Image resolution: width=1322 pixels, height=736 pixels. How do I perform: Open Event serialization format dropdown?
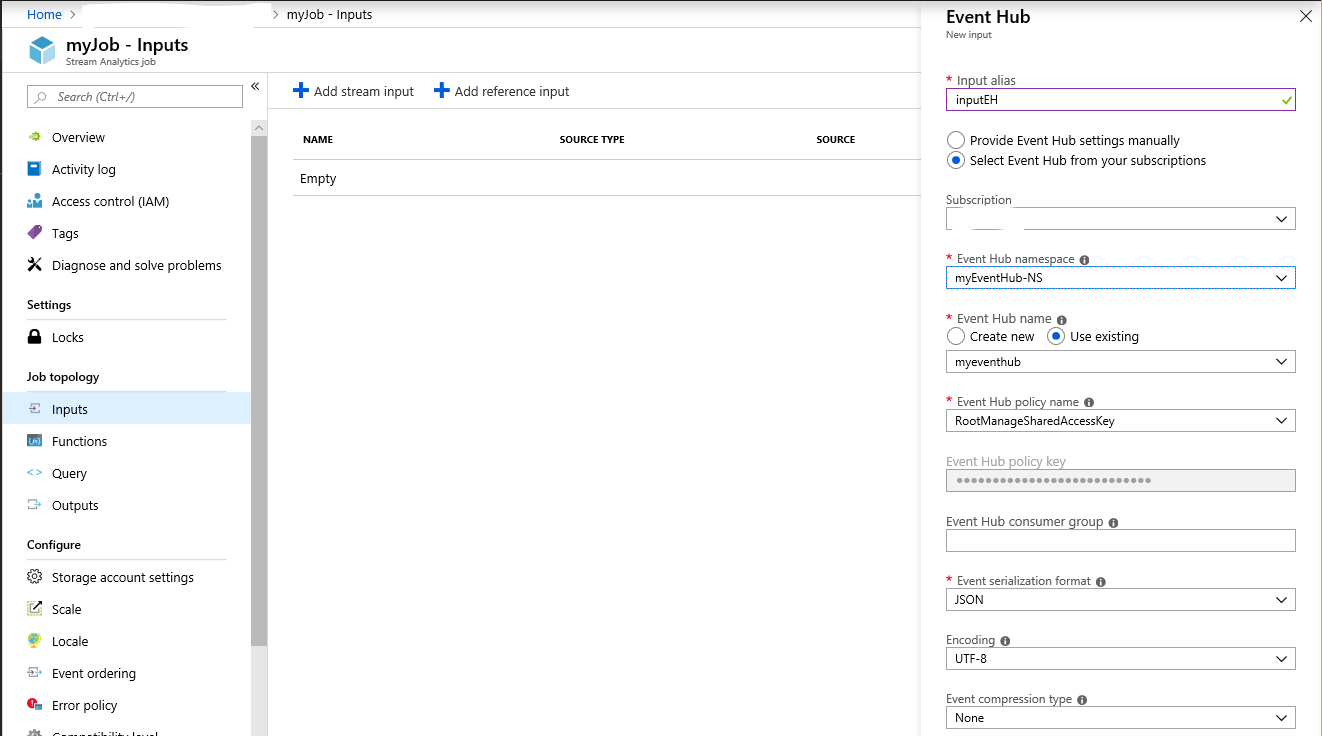tap(1120, 600)
